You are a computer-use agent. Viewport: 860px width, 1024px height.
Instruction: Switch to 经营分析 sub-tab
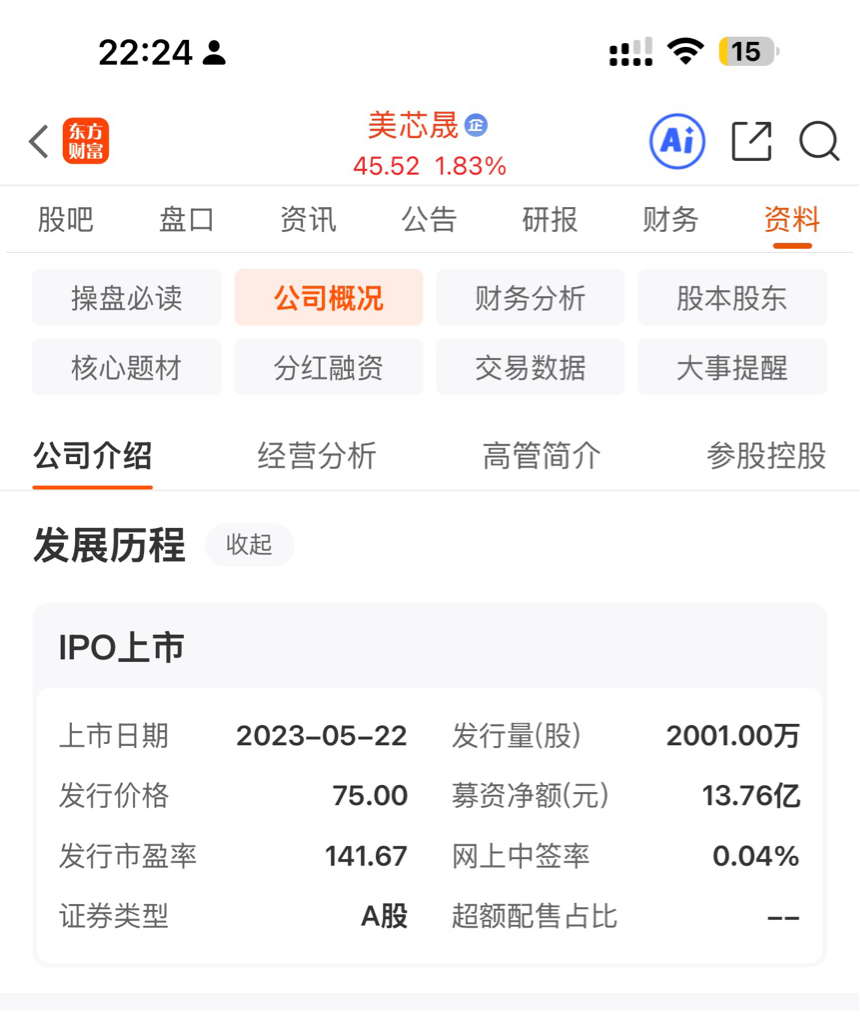tap(317, 456)
